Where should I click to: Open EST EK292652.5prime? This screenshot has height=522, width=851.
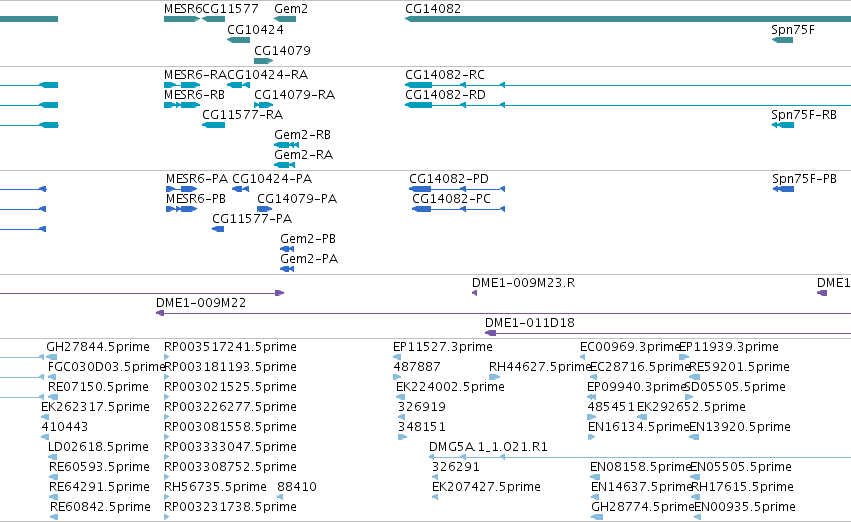click(x=691, y=407)
